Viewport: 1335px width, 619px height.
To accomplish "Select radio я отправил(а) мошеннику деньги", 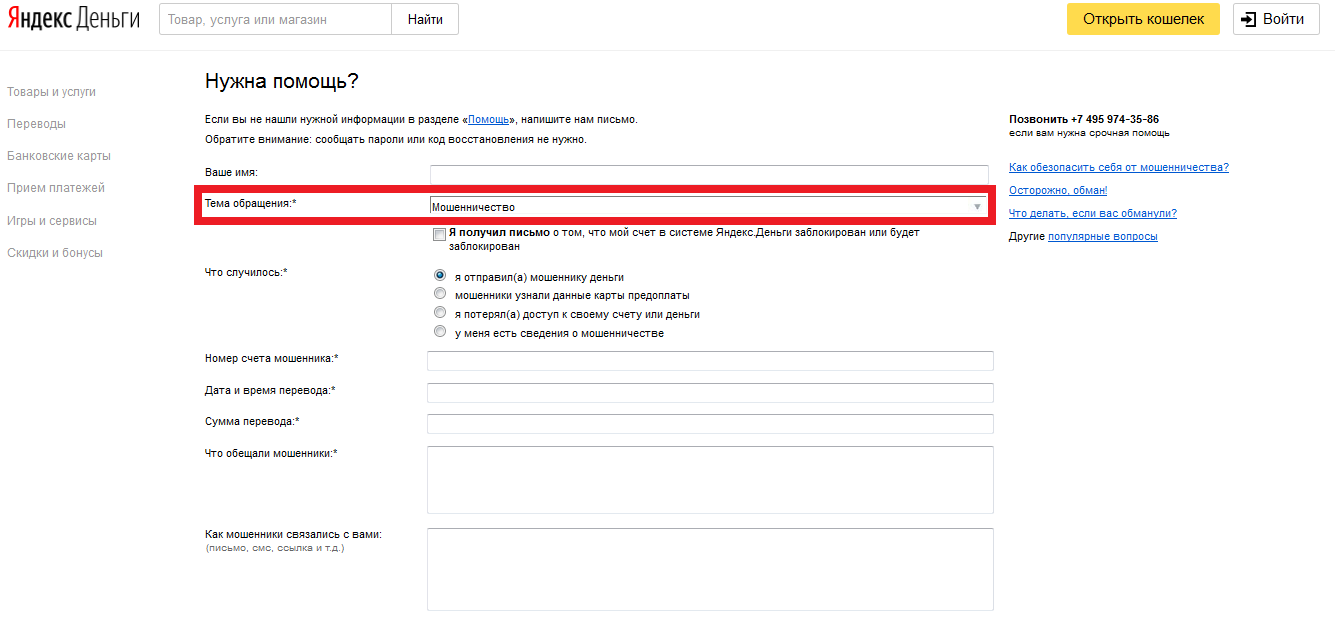I will 440,275.
